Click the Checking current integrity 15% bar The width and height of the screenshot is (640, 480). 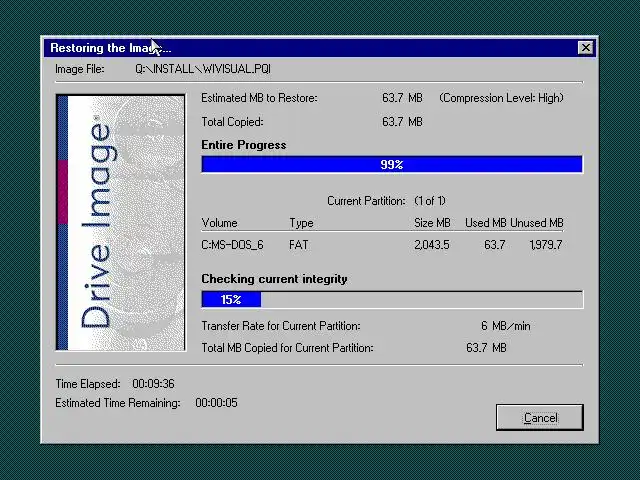click(392, 300)
